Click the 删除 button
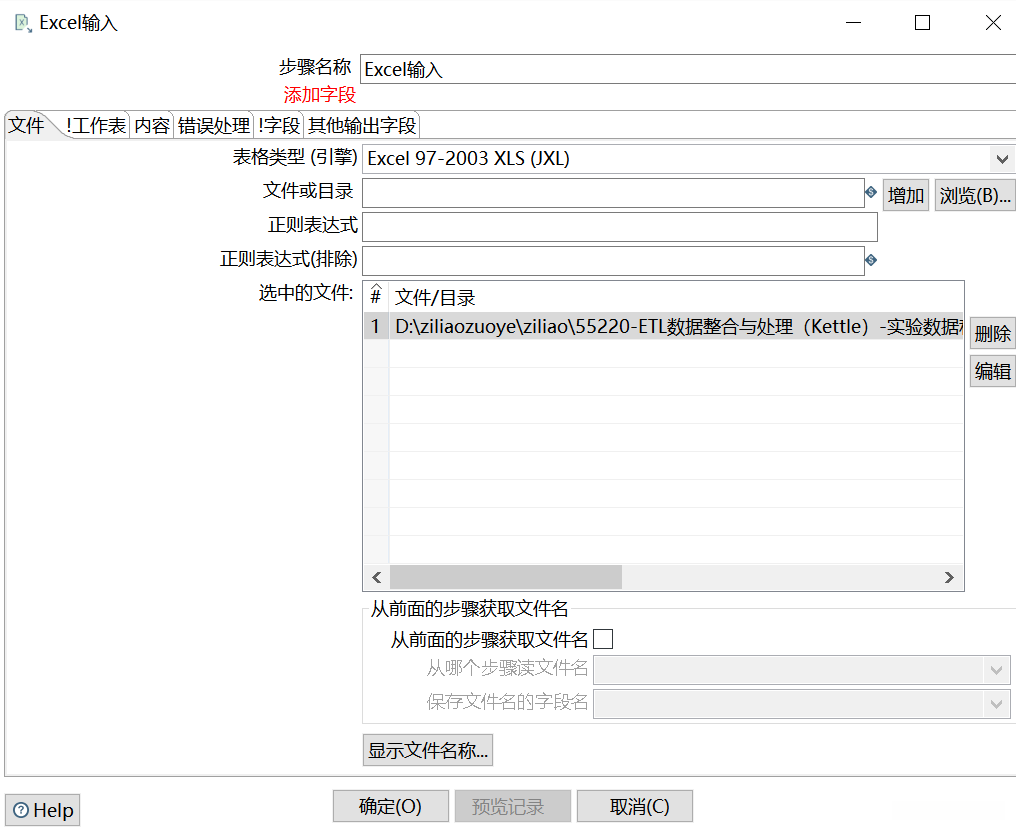The width and height of the screenshot is (1016, 828). point(993,334)
